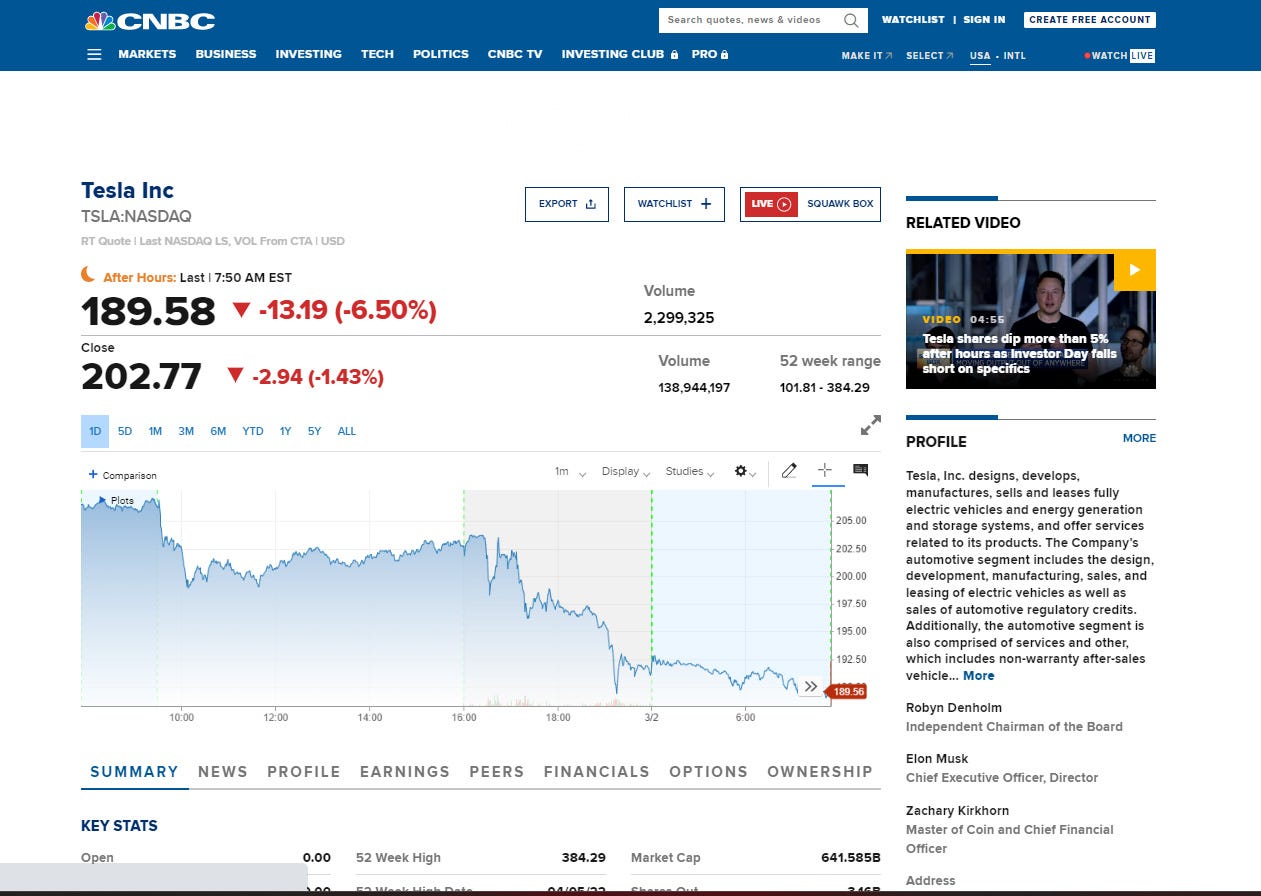Select the 1D chart range

95,432
